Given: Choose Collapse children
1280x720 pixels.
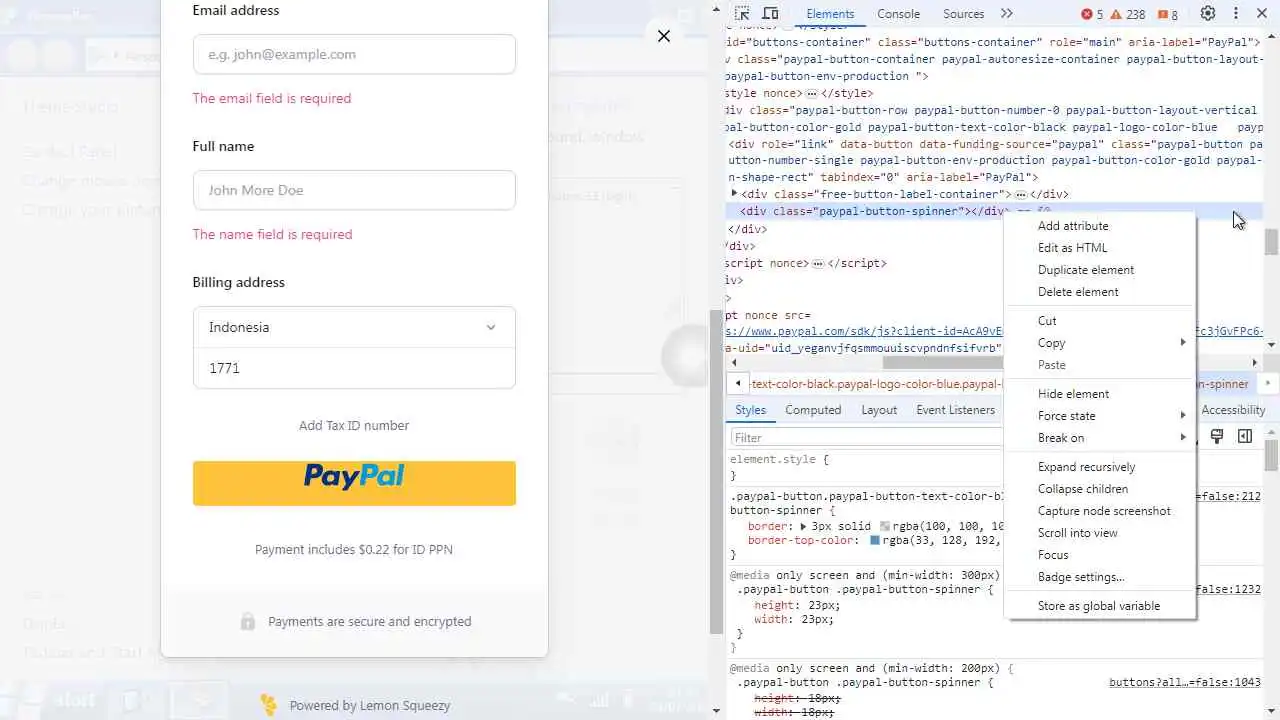Looking at the screenshot, I should point(1100,489).
